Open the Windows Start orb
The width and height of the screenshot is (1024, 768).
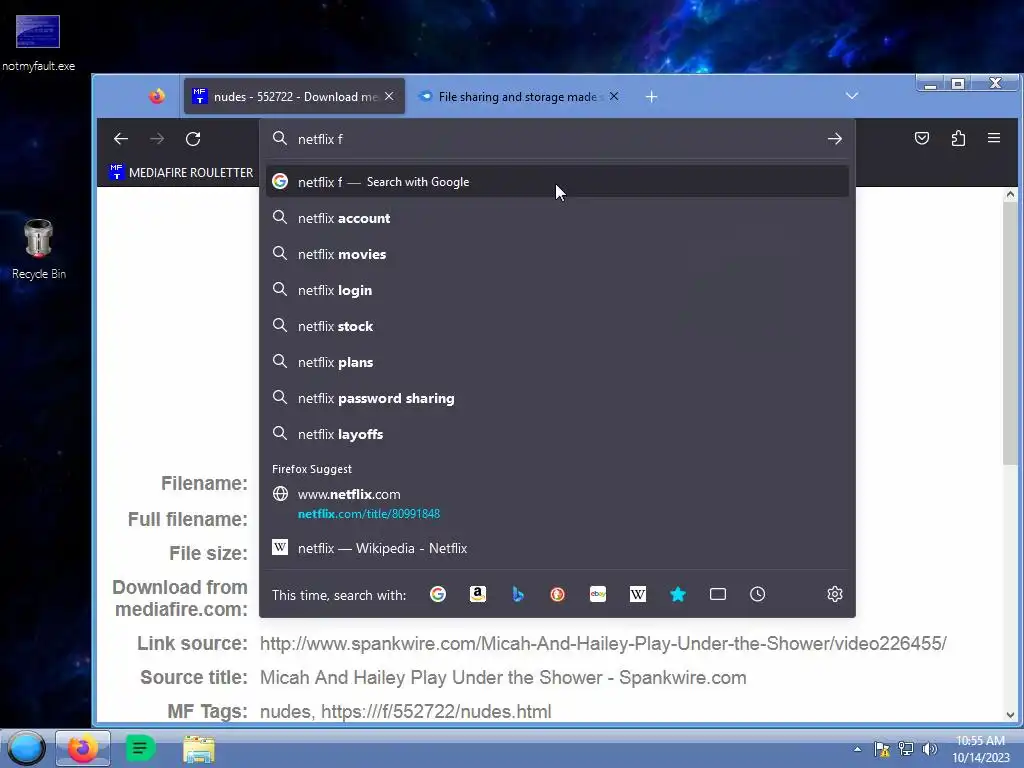[26, 748]
